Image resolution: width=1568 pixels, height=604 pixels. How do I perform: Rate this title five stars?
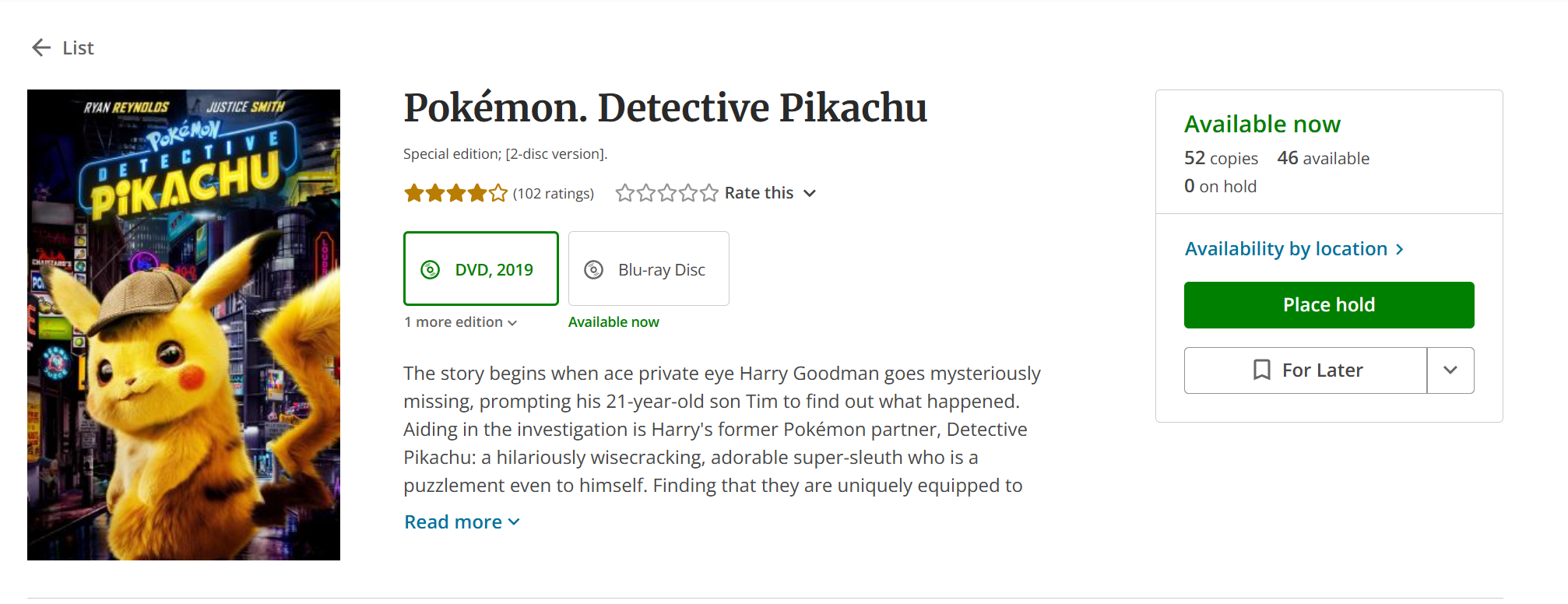[x=708, y=193]
